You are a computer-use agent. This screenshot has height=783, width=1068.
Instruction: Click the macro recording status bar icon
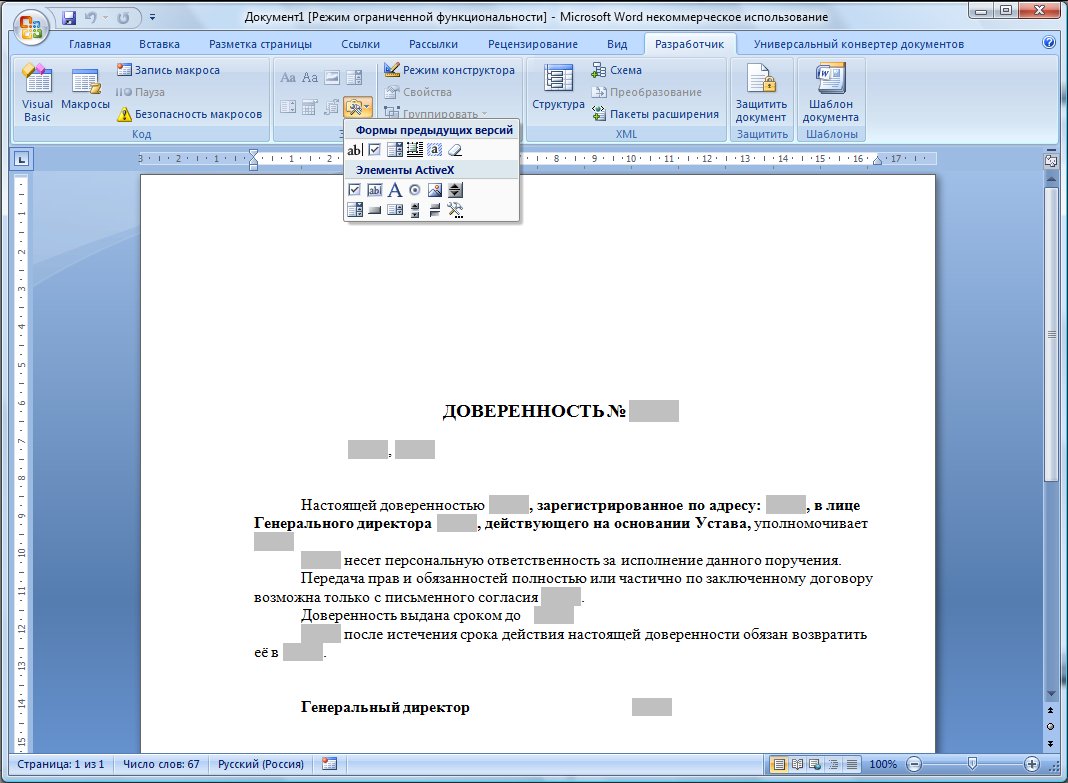tap(330, 764)
